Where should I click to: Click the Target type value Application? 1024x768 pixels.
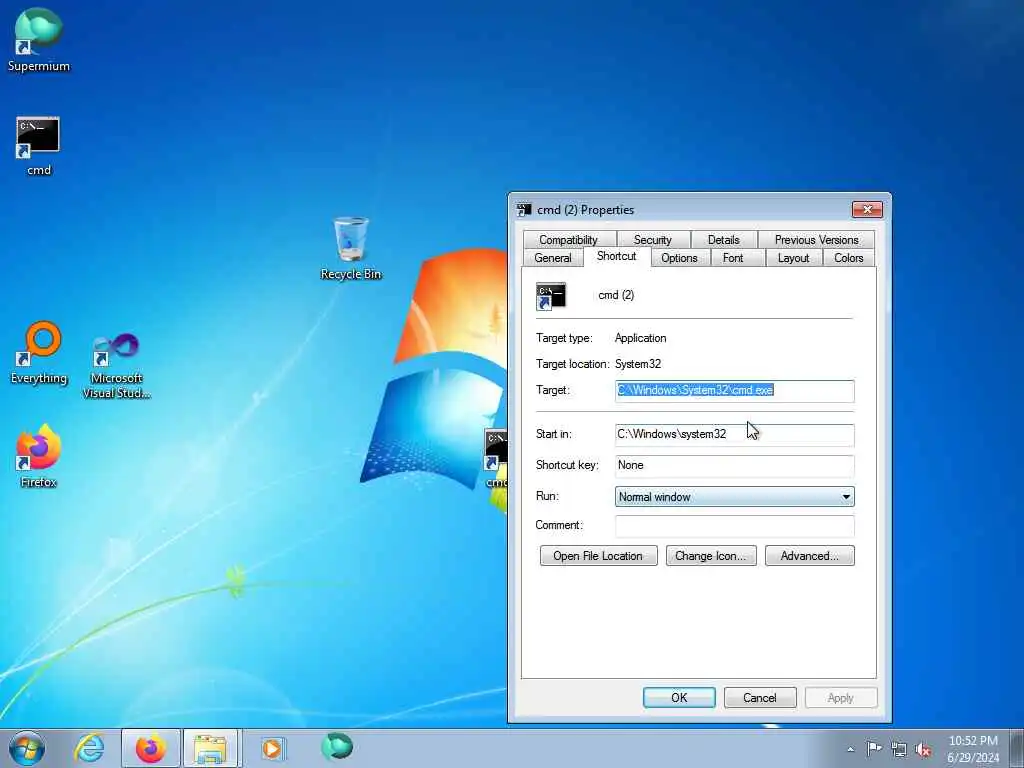[x=641, y=338]
